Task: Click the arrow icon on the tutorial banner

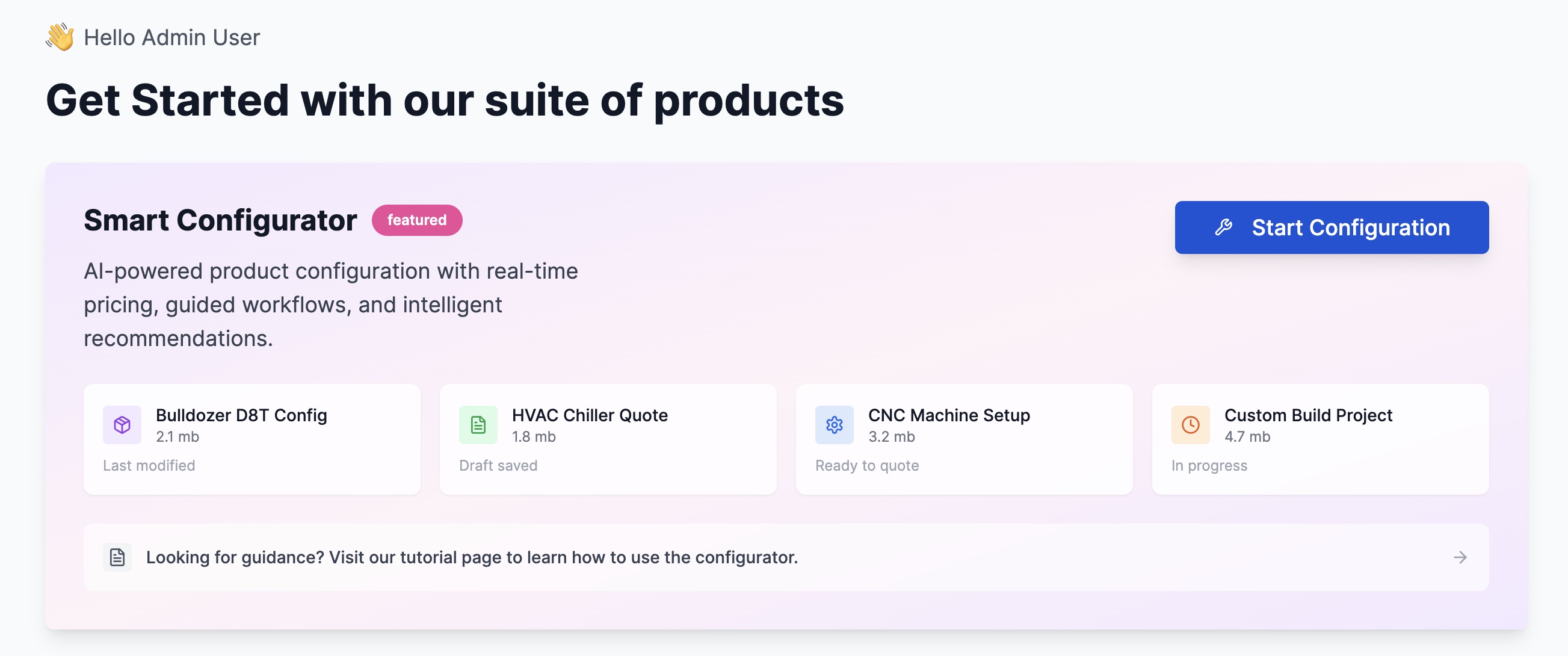Action: [x=1460, y=556]
